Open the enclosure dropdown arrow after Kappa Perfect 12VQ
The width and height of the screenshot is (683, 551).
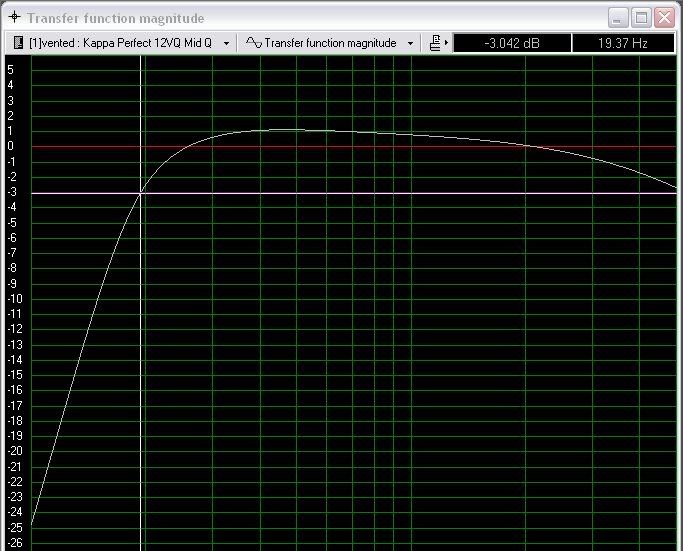click(x=227, y=43)
